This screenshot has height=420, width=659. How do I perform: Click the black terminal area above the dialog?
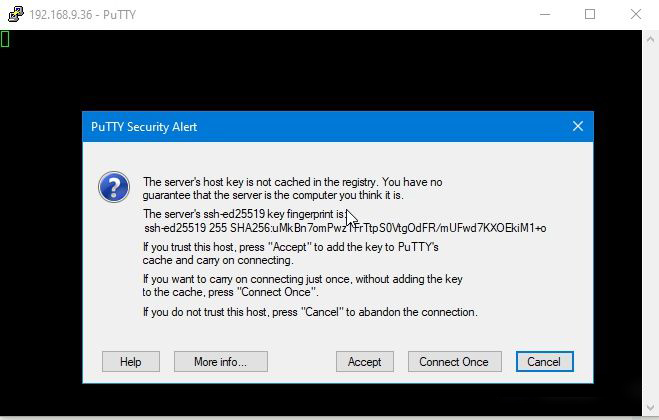[321, 71]
